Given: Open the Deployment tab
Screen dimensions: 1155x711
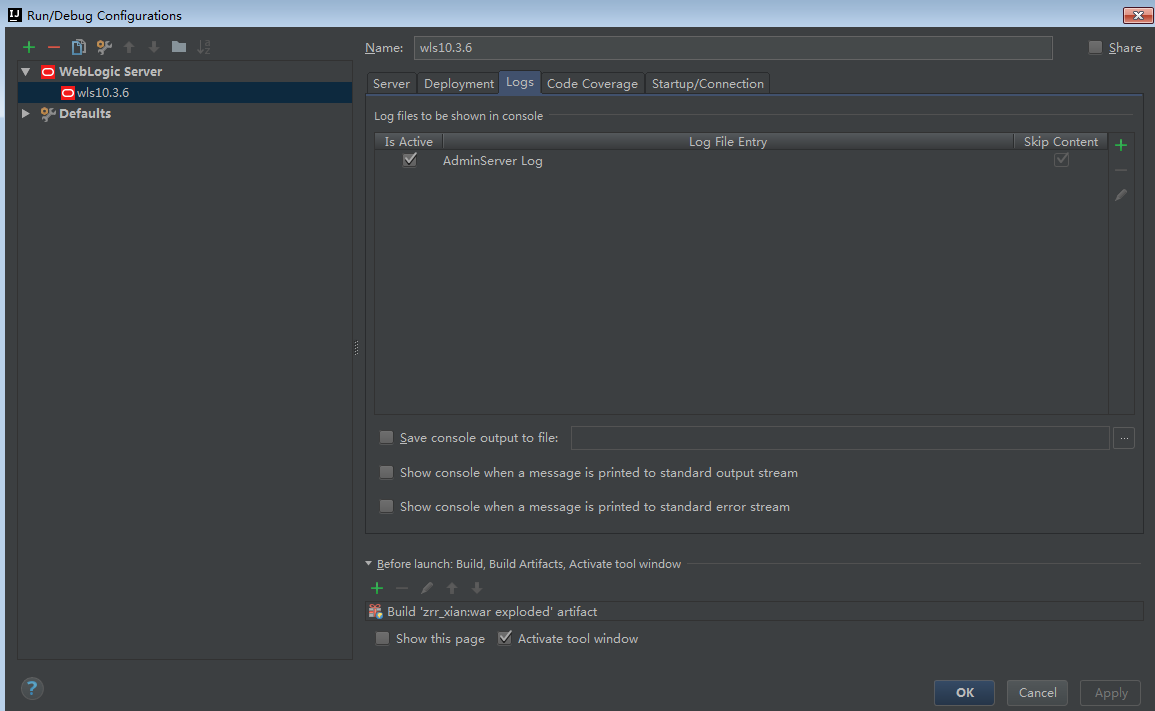Looking at the screenshot, I should [459, 83].
